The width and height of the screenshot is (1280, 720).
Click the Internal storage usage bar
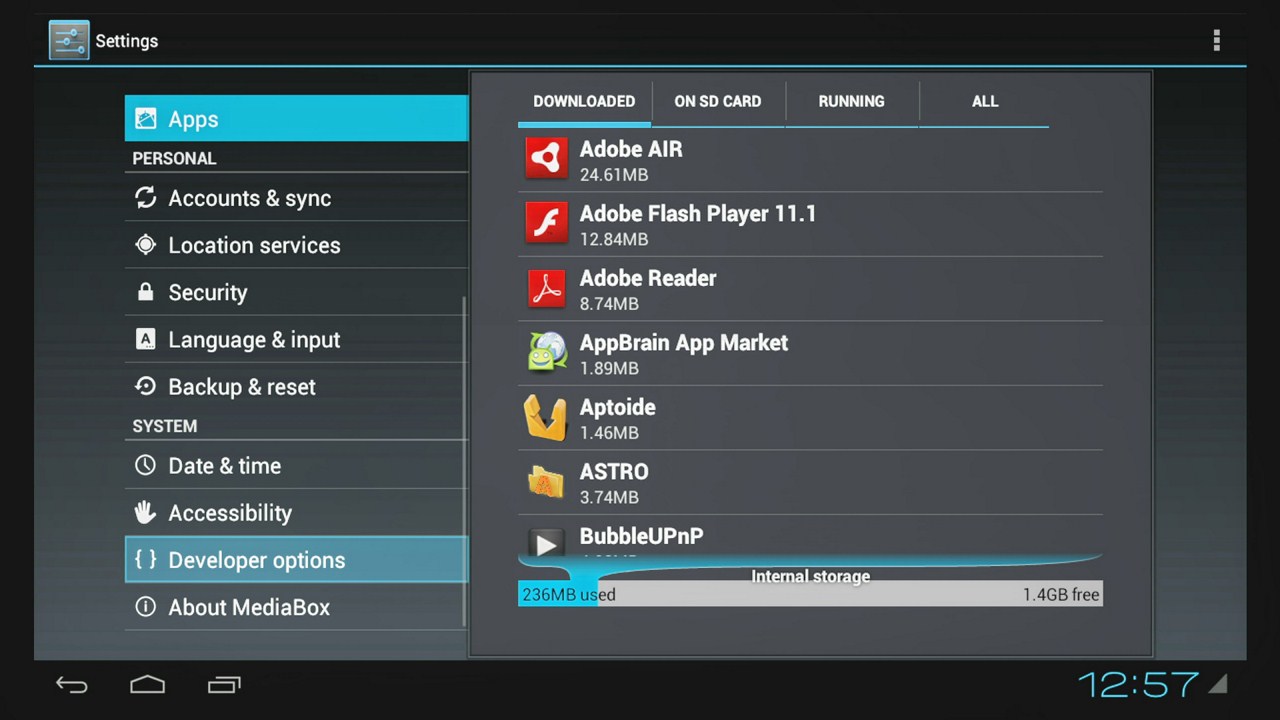810,594
